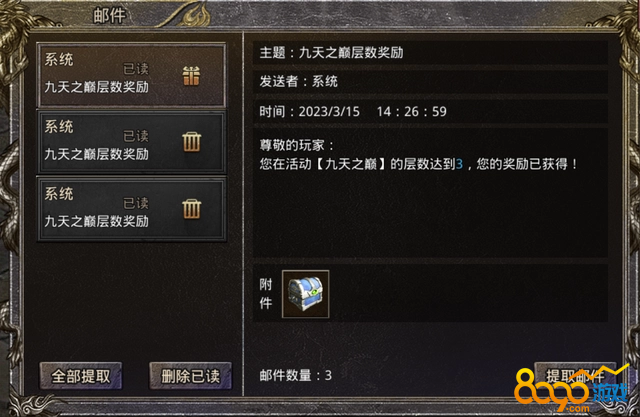This screenshot has height=417, width=640.
Task: Click the 附件 attachment label
Action: 266,294
